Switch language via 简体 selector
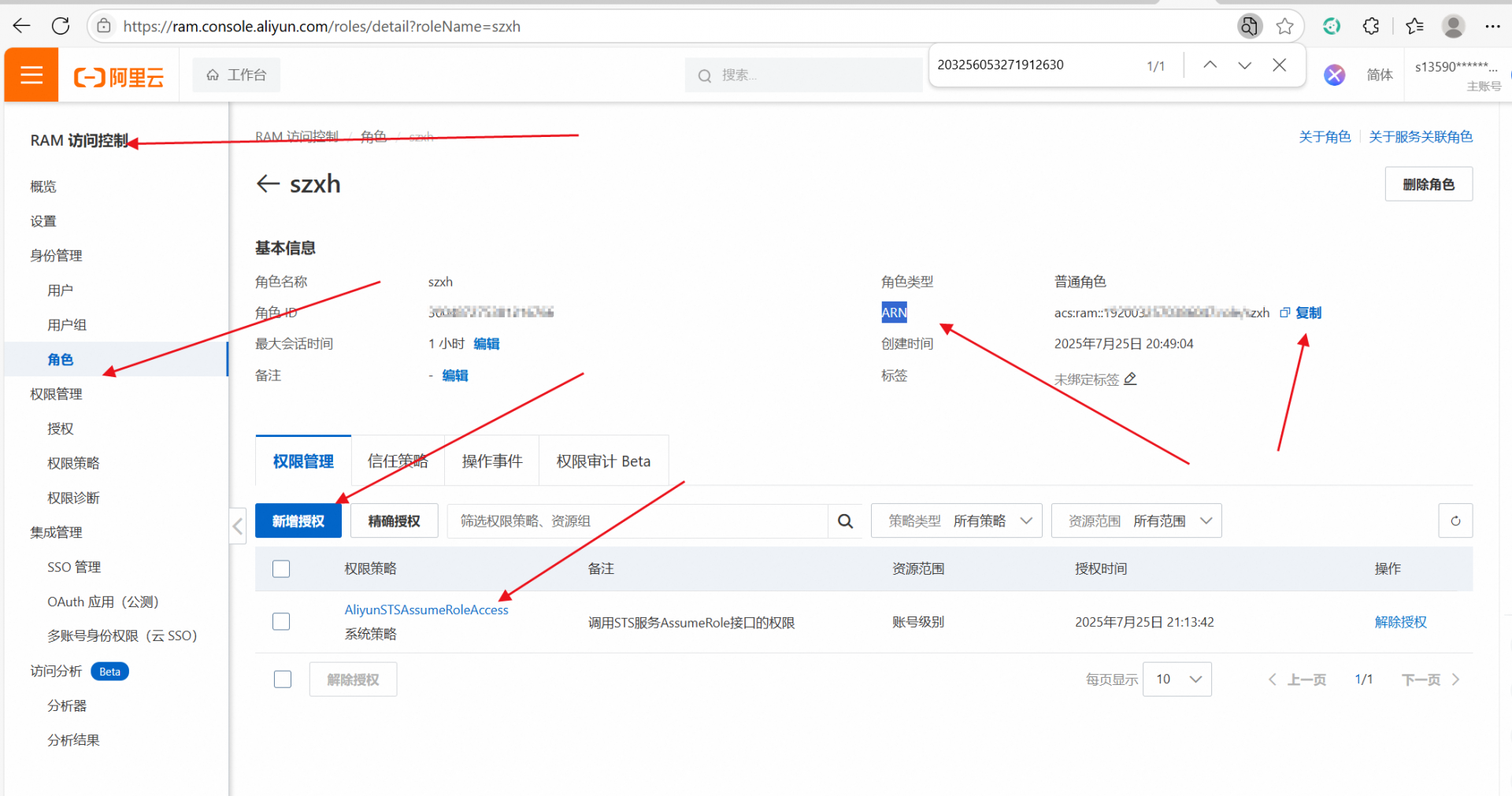 1380,75
